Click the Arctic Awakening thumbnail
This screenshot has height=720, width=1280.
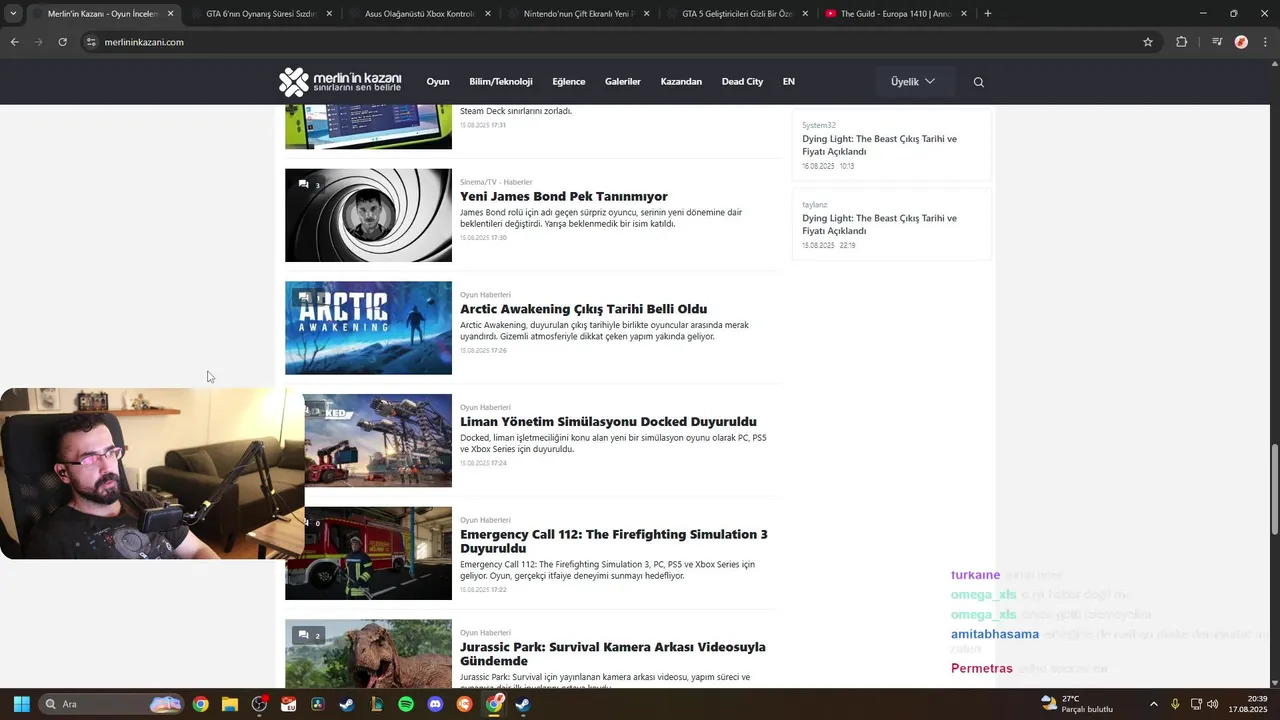pos(368,328)
